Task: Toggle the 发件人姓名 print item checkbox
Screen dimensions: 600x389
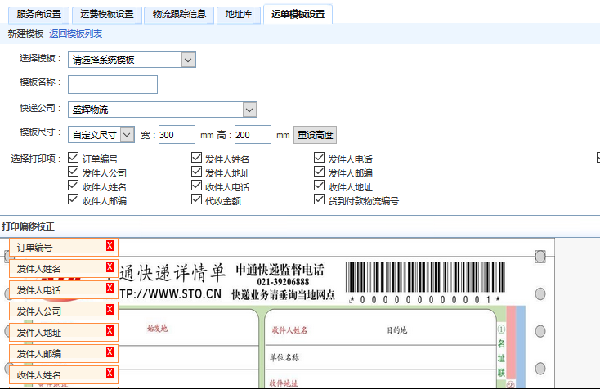Action: pyautogui.click(x=196, y=157)
